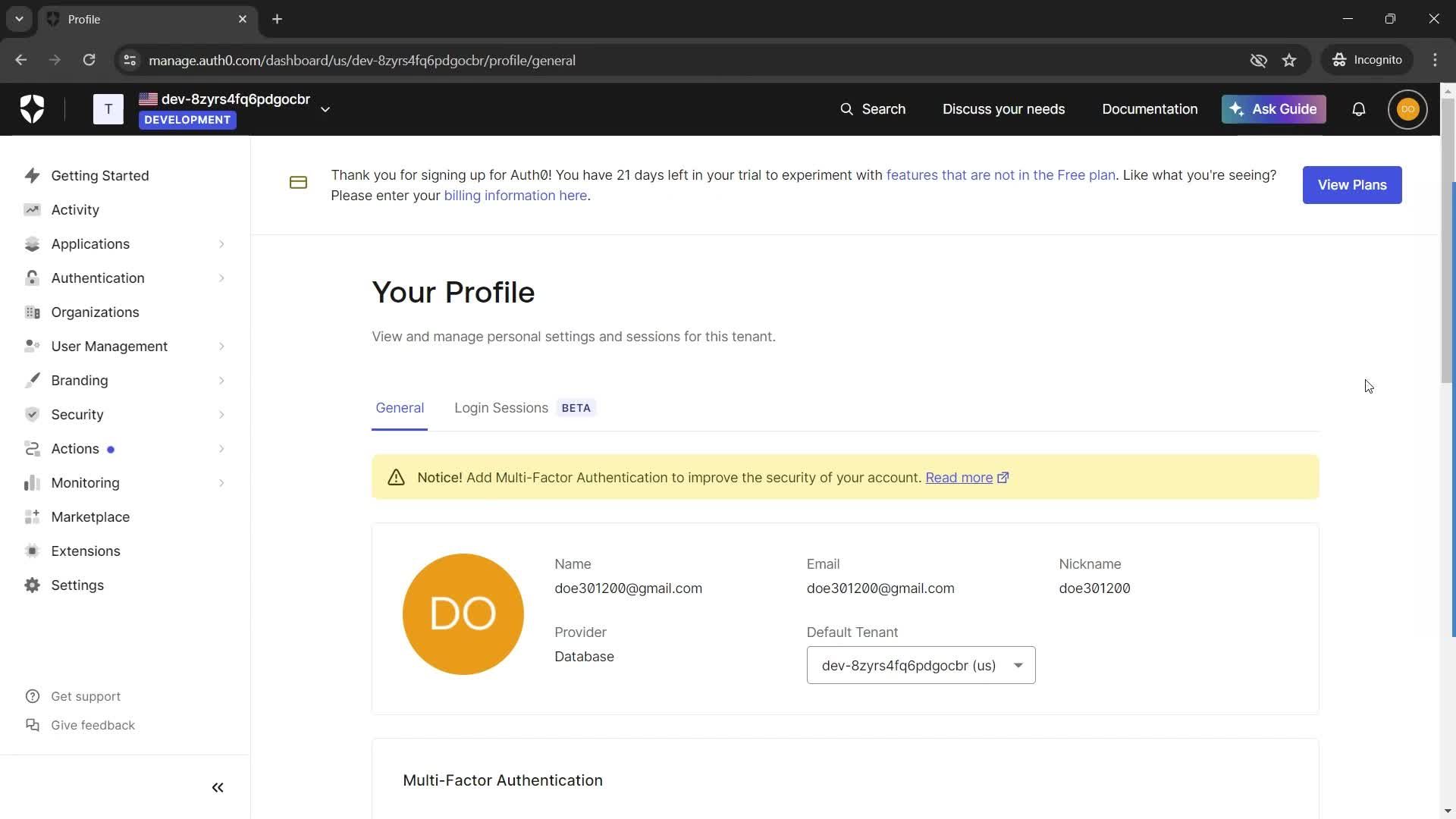
Task: Click the Security shield icon
Action: [32, 415]
